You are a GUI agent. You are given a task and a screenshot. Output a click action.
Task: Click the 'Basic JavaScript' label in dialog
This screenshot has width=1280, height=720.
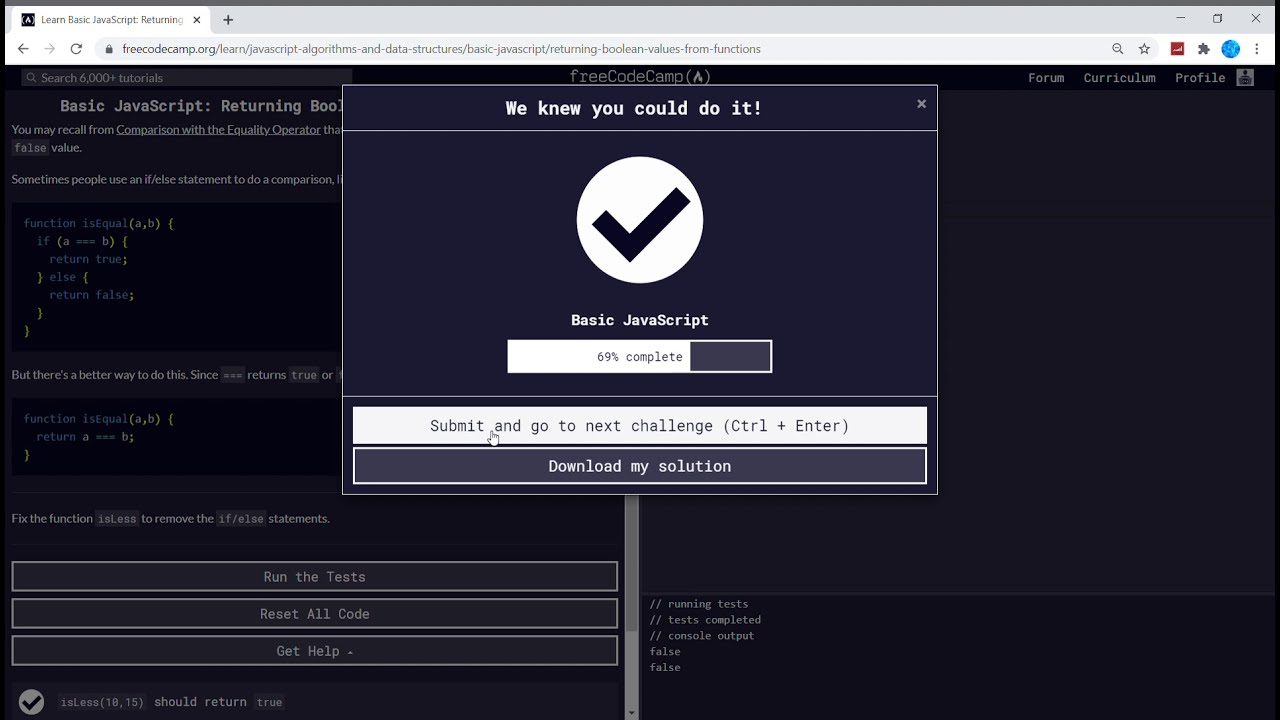coord(640,320)
